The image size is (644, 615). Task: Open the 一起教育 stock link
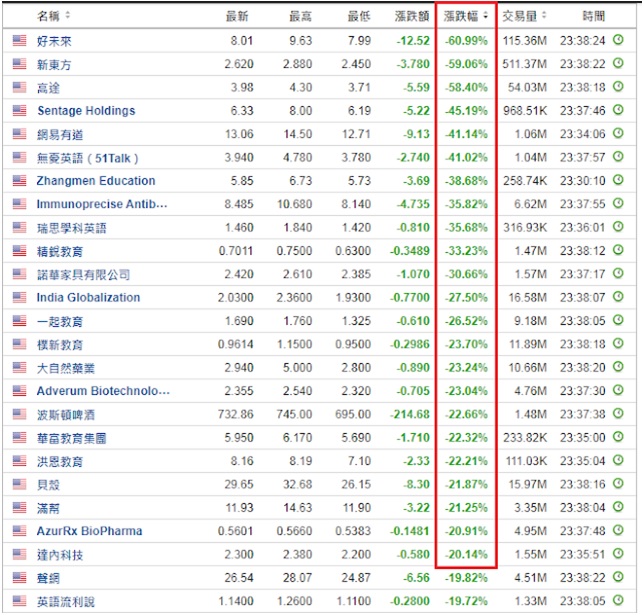[60, 321]
